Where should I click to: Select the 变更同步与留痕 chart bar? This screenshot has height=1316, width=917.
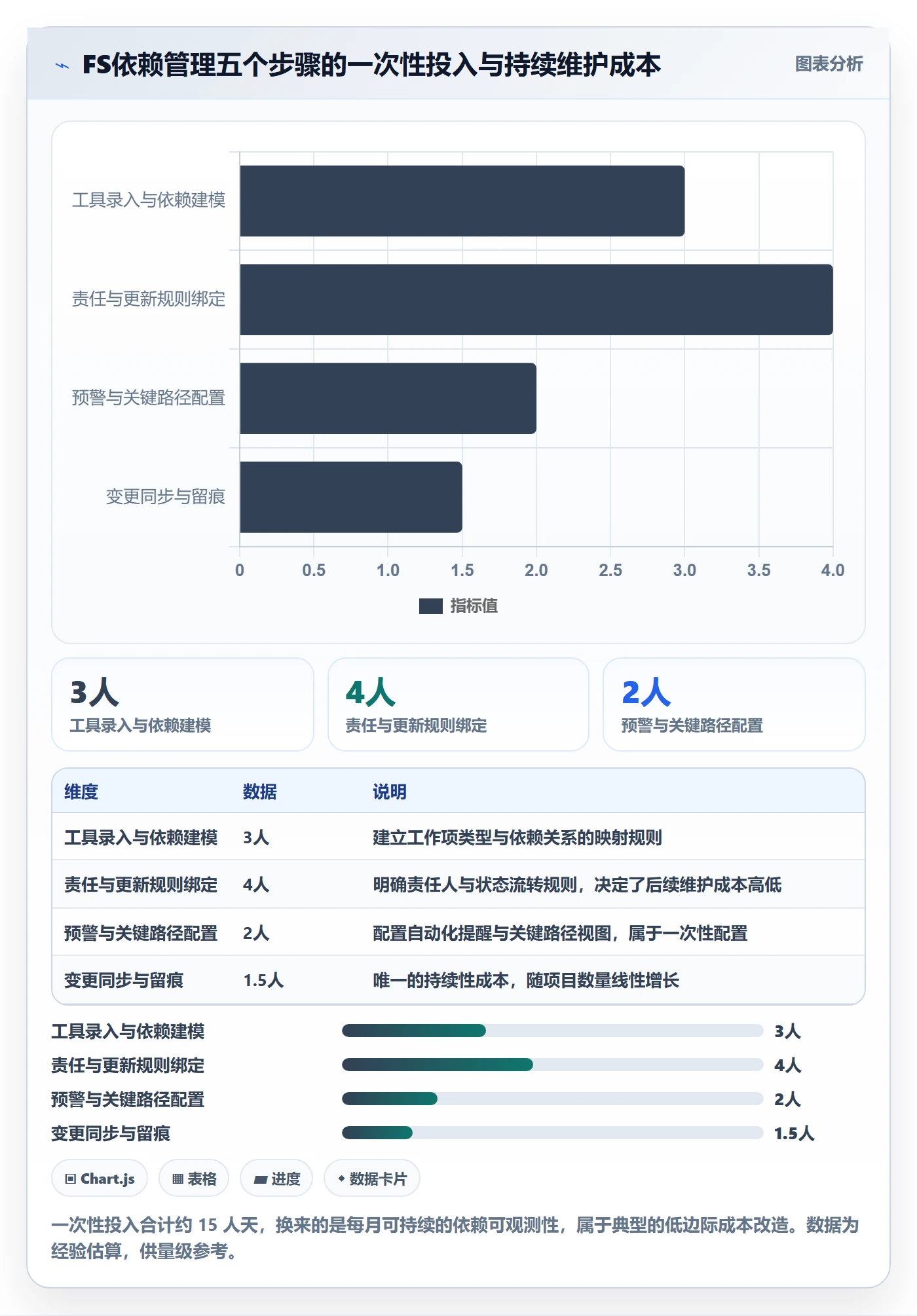(351, 497)
